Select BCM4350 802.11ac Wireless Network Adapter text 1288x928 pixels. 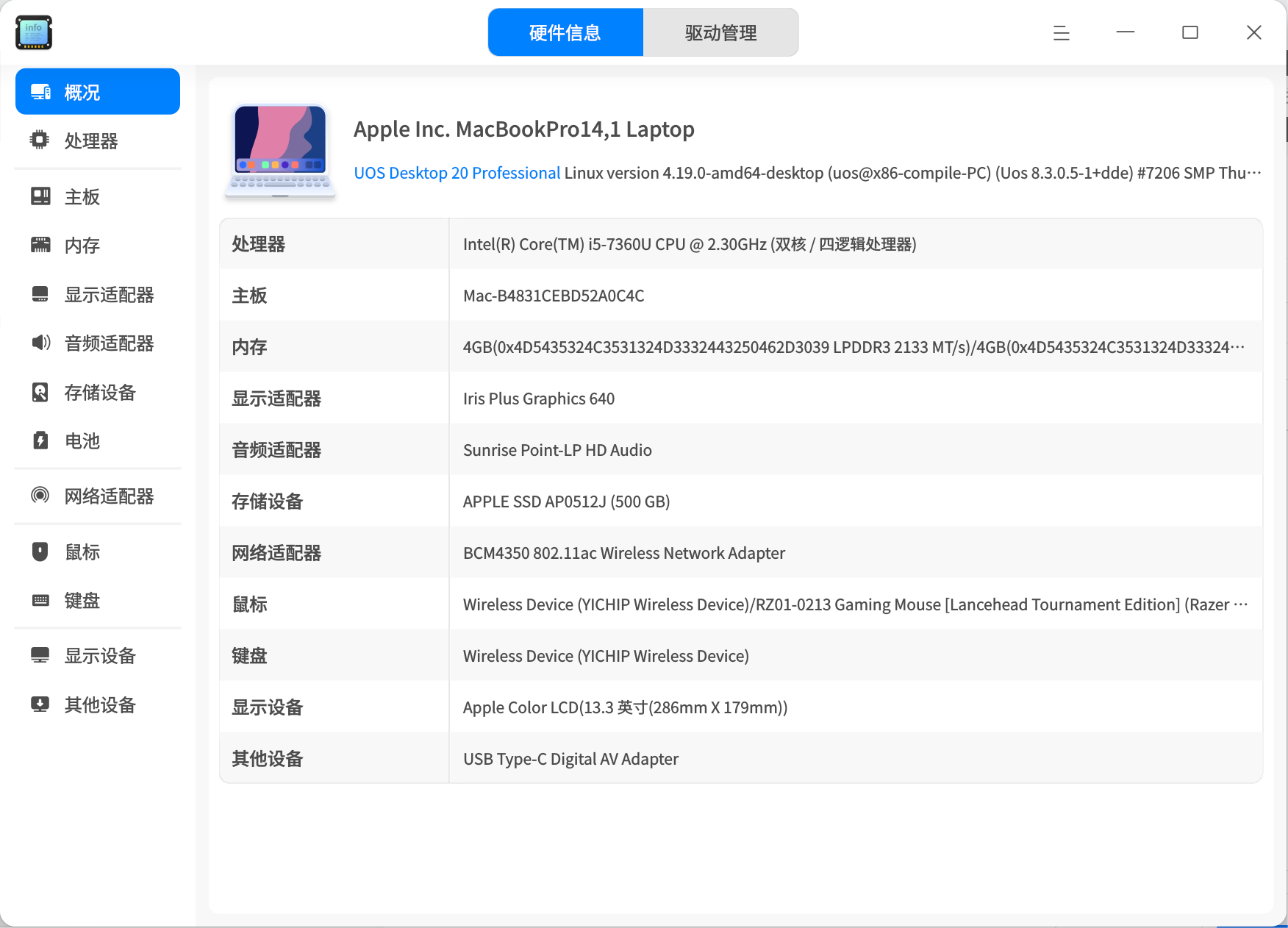(624, 553)
